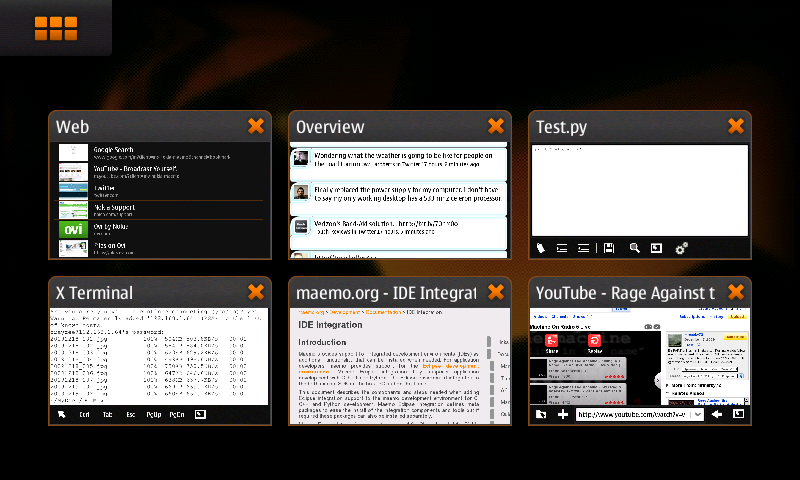Click the Test.py white text editing area
Screen dimensions: 800x480
(640, 190)
